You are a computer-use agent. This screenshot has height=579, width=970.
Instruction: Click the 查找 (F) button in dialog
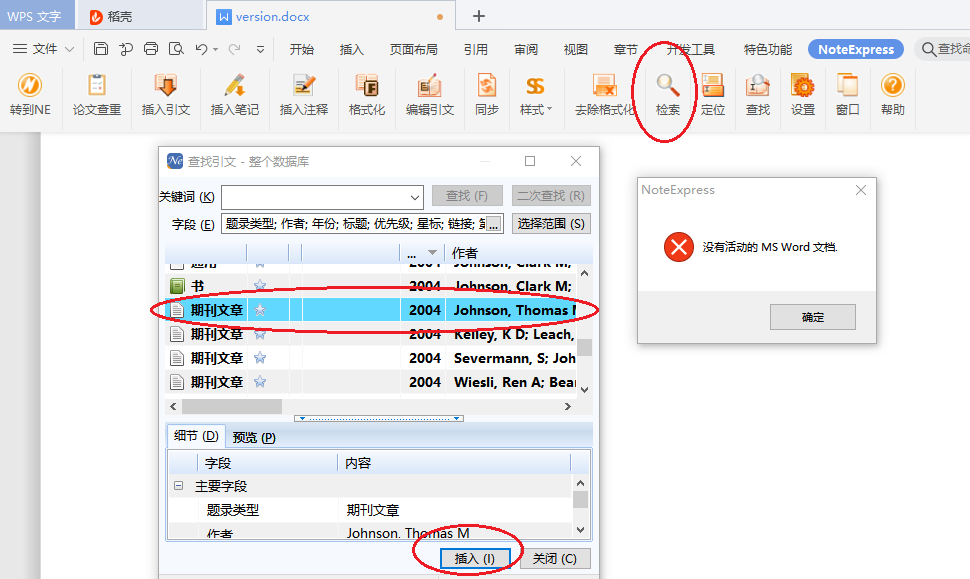point(467,196)
